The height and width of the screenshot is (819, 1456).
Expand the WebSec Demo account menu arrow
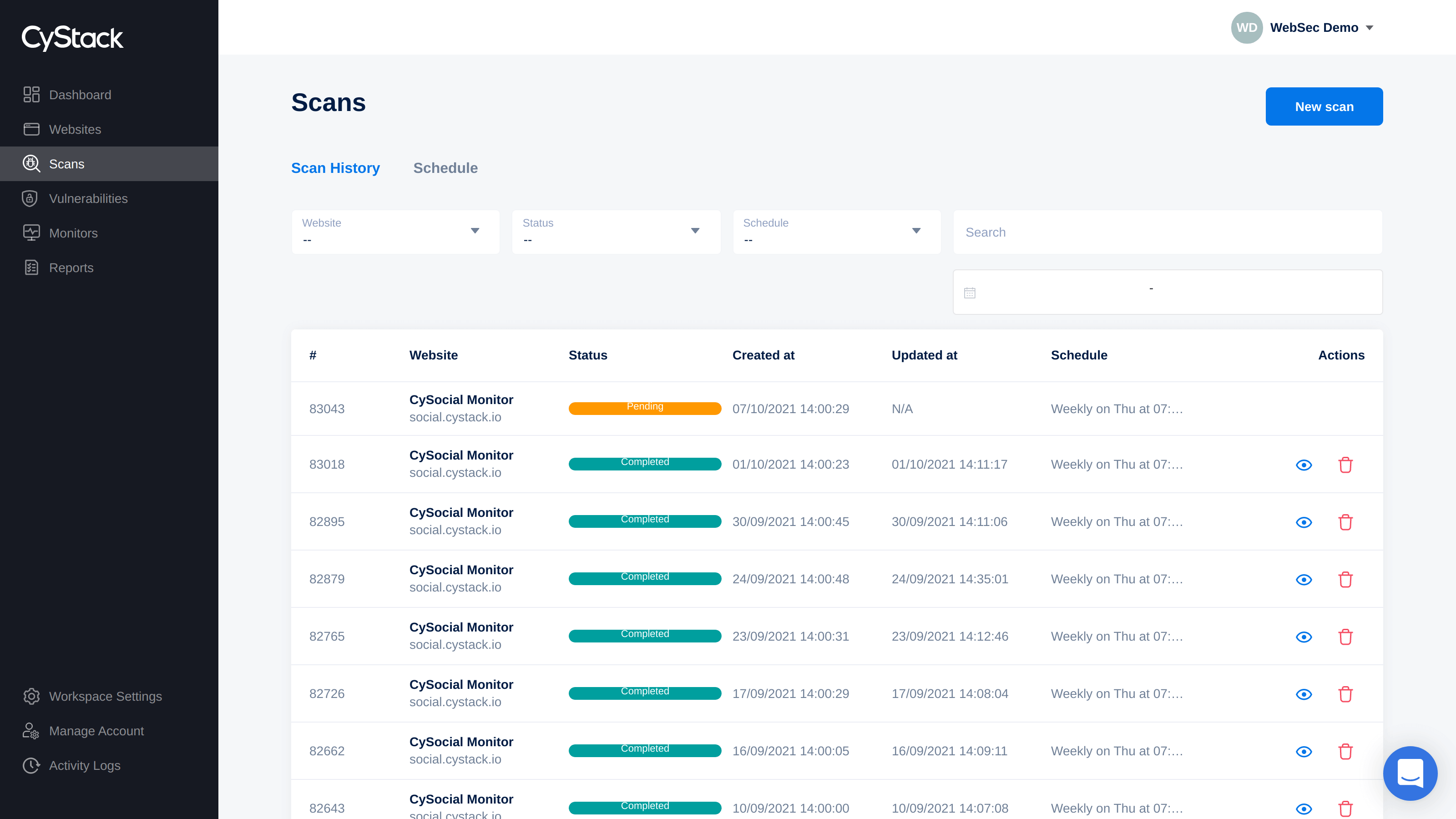tap(1370, 28)
